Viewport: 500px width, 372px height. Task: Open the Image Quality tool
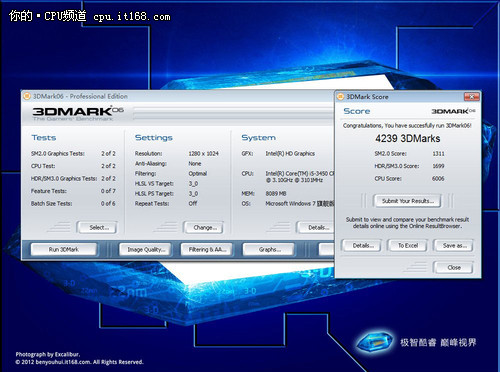click(x=145, y=249)
